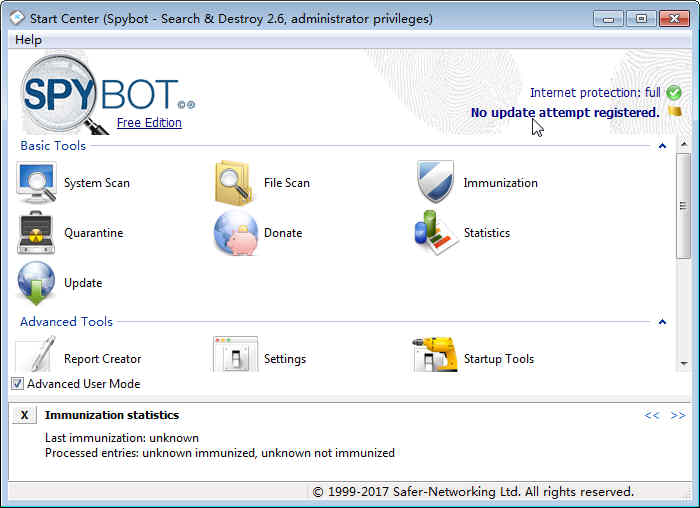The image size is (700, 508).
Task: Open the System Scan tool icon
Action: tap(36, 183)
